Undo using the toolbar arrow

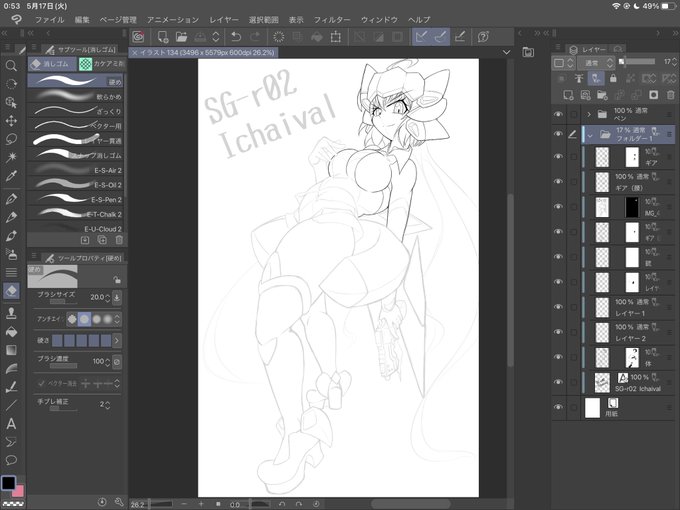236,37
